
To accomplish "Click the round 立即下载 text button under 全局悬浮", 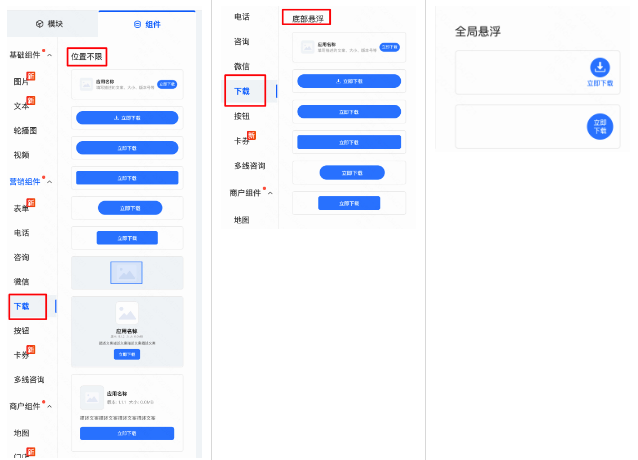I will (600, 126).
